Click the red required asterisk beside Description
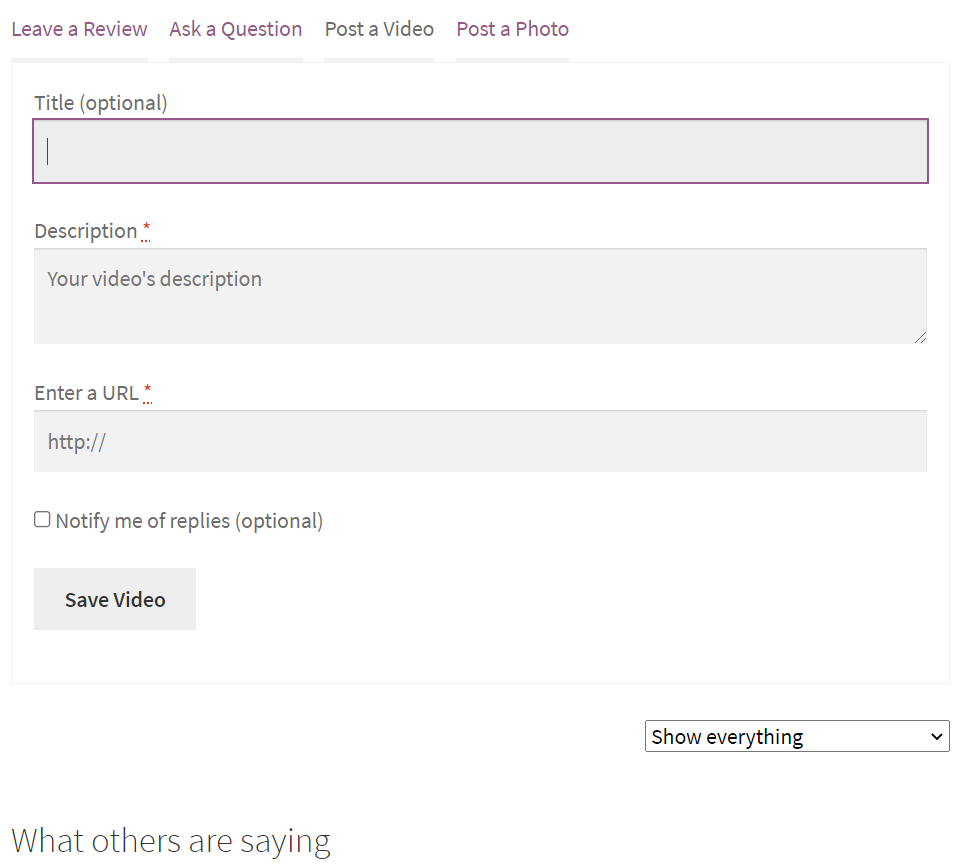The width and height of the screenshot is (958, 868). click(x=146, y=230)
